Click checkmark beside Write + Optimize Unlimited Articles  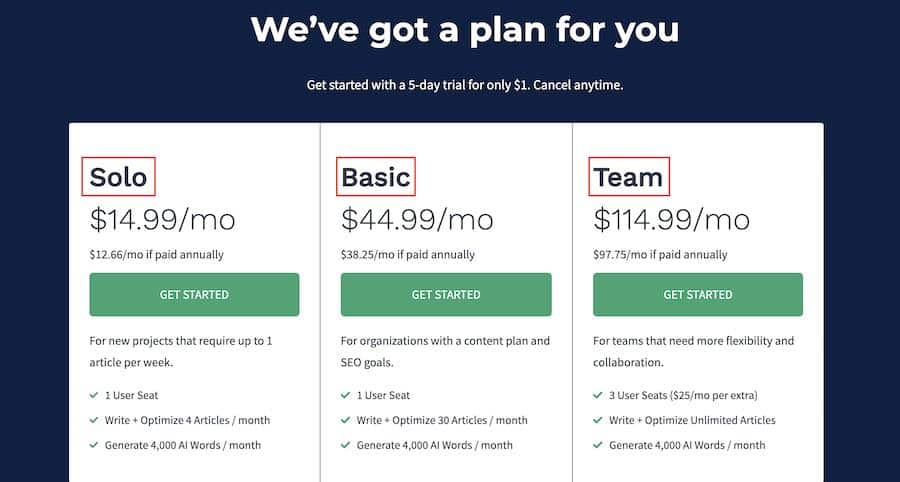pyautogui.click(x=598, y=420)
